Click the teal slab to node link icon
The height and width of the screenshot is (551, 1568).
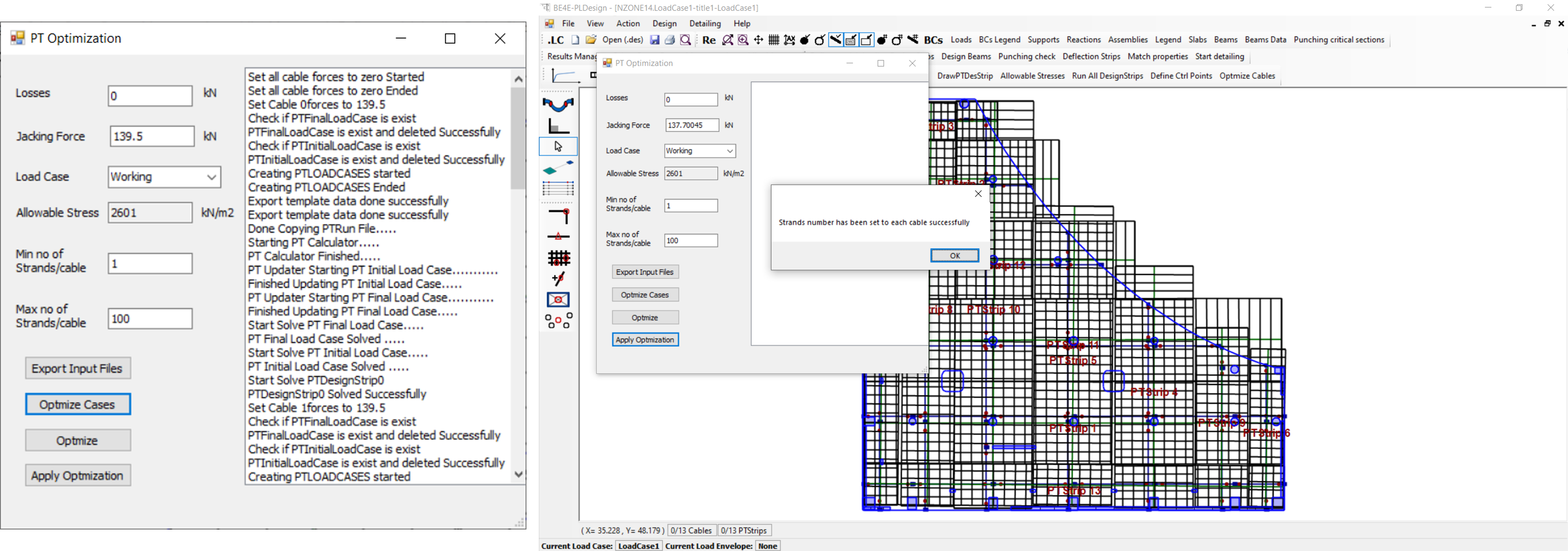point(558,167)
